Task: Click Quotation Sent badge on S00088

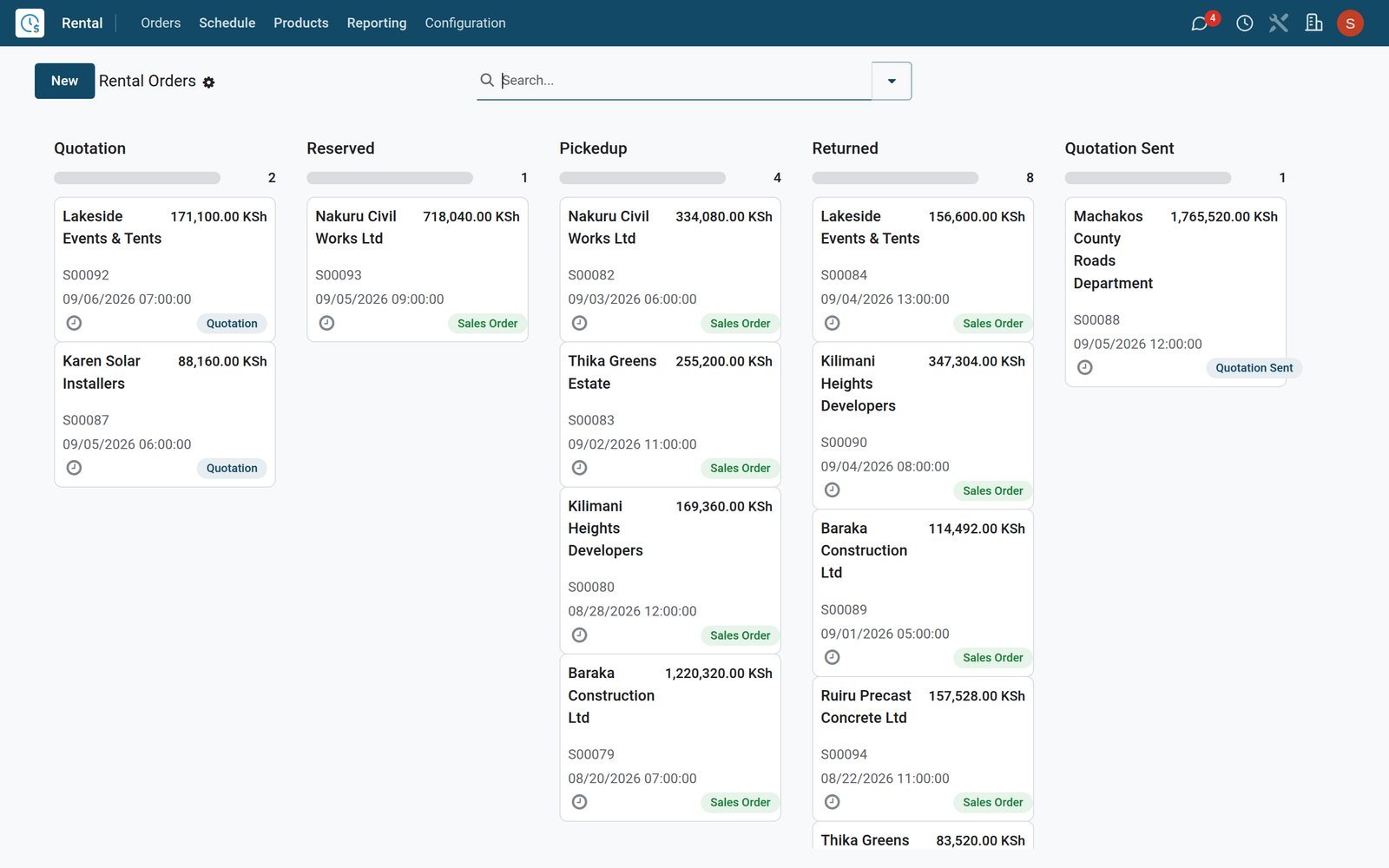Action: 1254,368
